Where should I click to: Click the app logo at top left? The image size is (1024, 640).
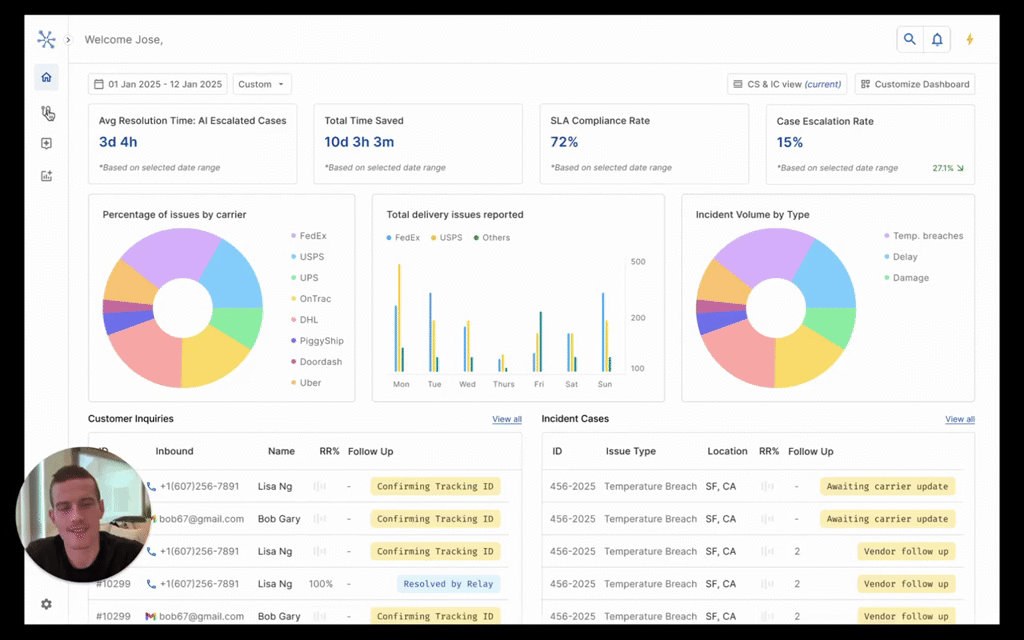click(x=46, y=39)
